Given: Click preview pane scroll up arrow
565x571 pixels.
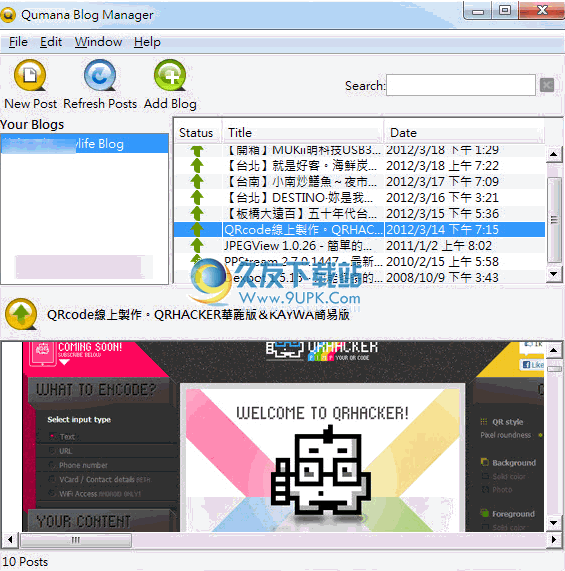Looking at the screenshot, I should point(554,350).
